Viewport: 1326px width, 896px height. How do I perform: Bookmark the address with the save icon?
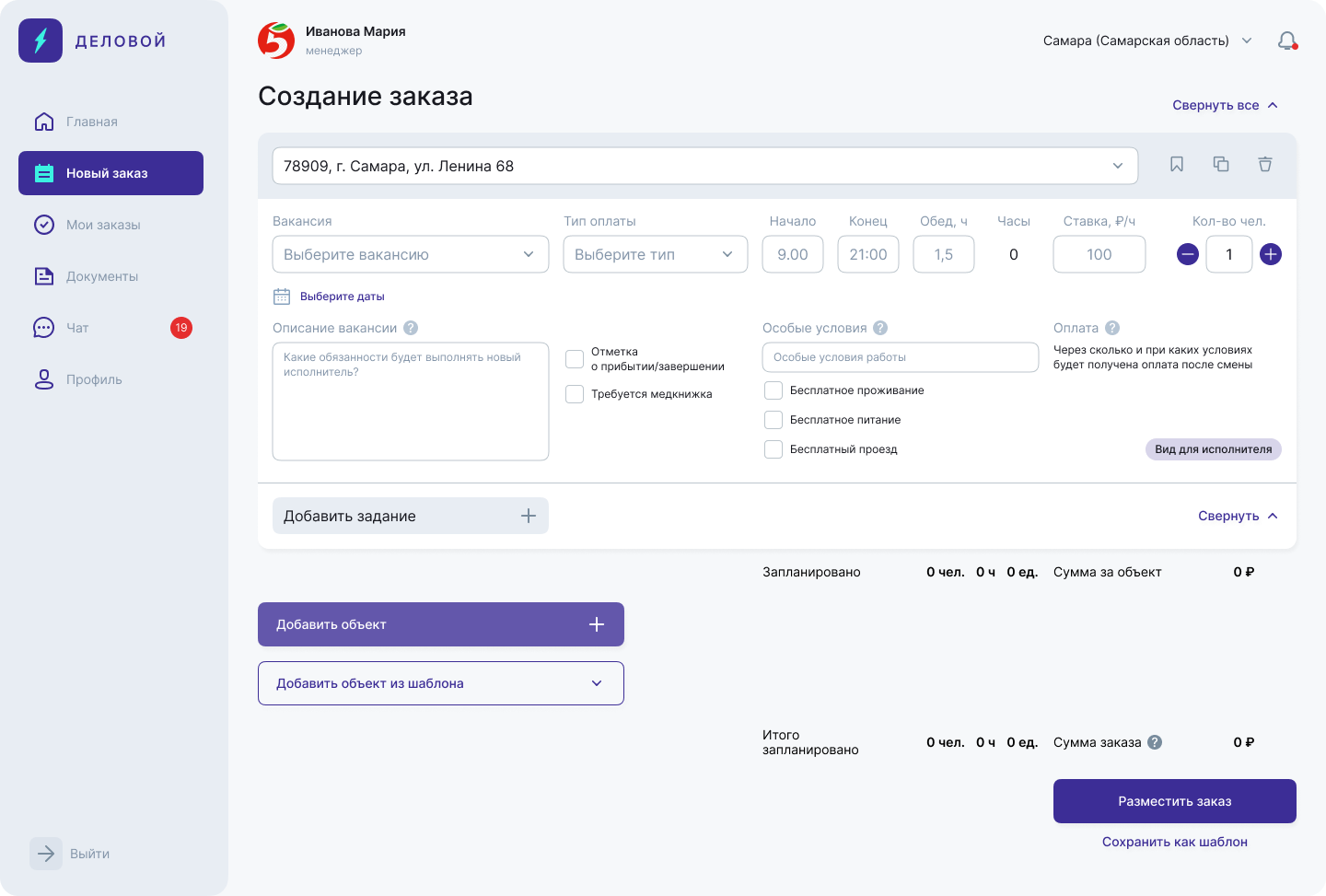[1177, 164]
